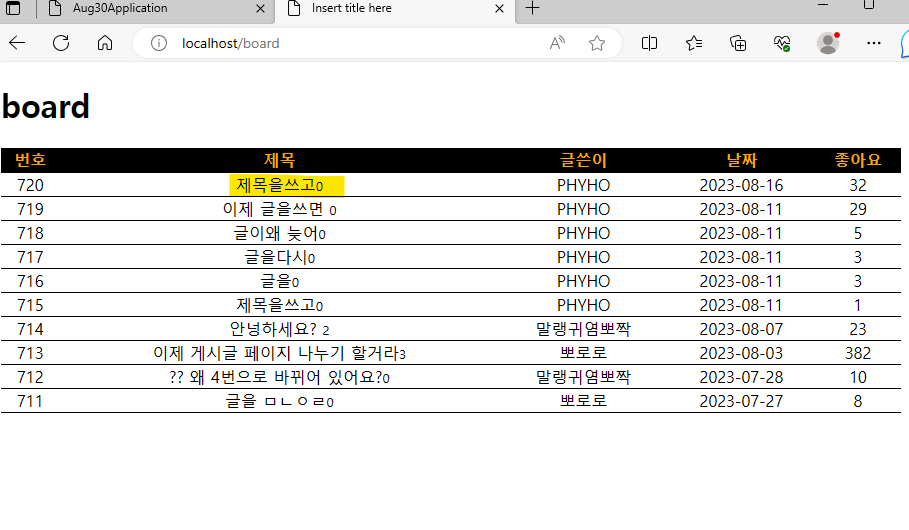Open post 제목을쓰고 in row 715

coord(275,305)
